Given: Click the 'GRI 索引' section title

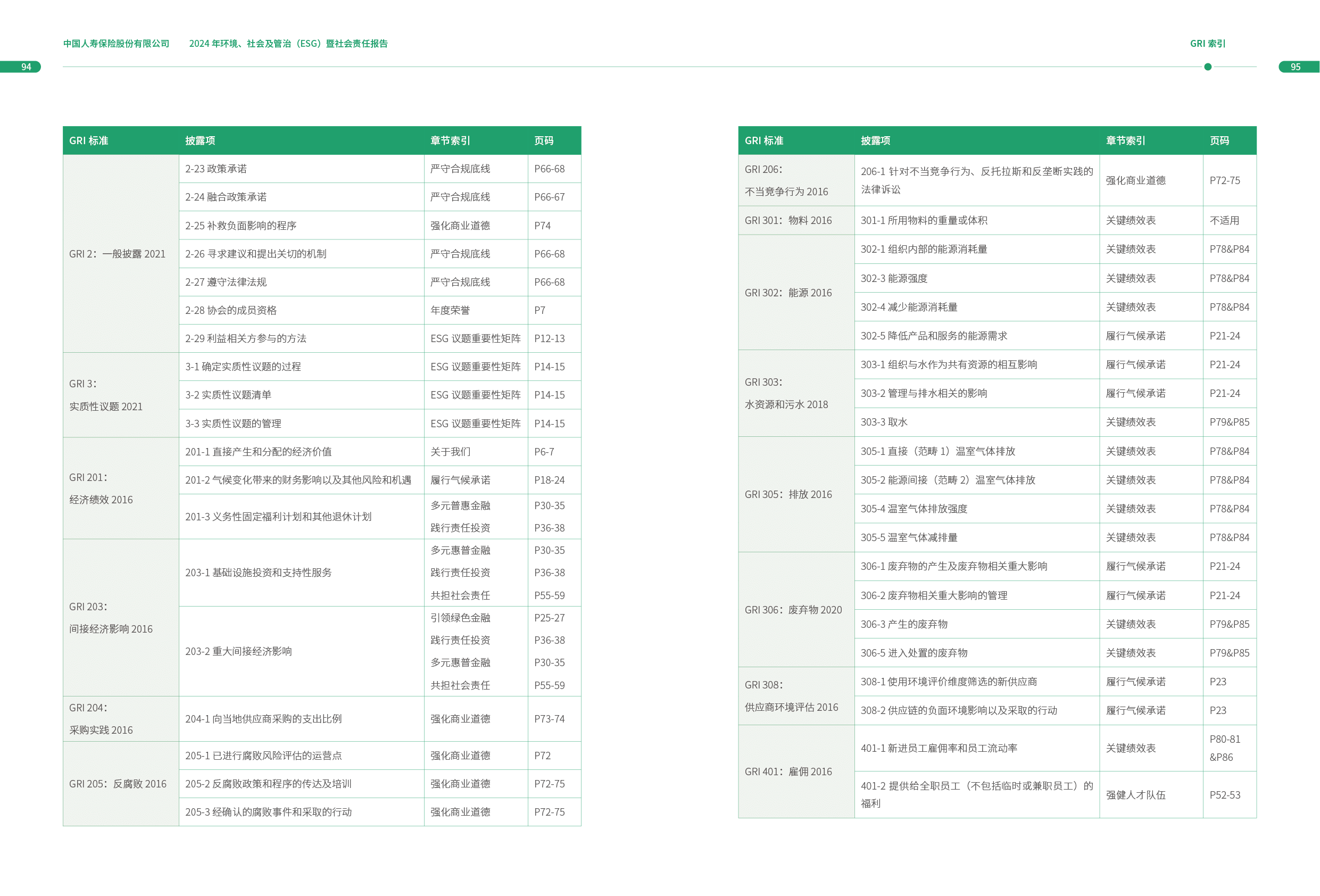Looking at the screenshot, I should (1207, 44).
